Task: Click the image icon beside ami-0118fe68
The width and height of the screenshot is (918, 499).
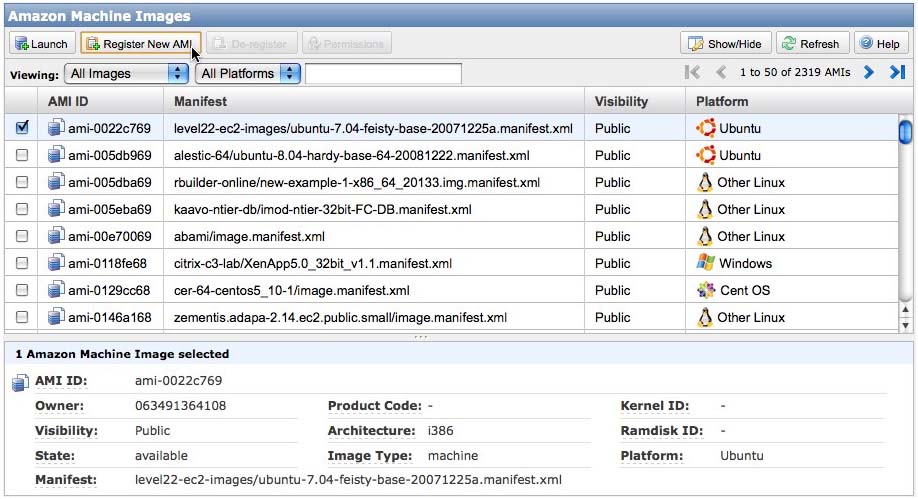Action: 56,262
